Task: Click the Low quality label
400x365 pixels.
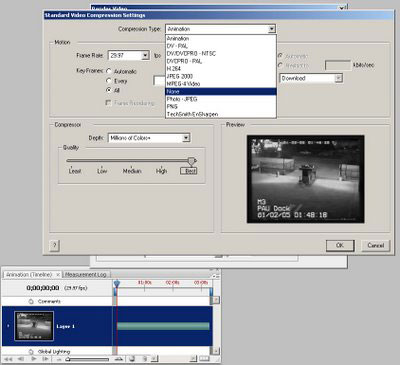Action: 102,171
